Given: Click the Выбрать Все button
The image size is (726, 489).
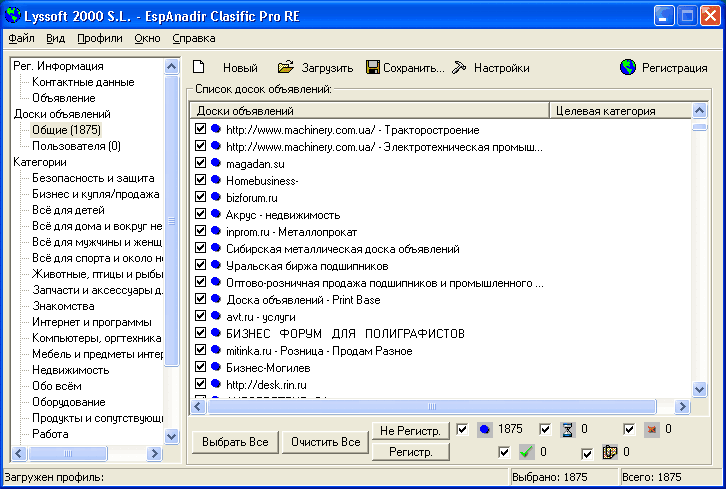Looking at the screenshot, I should click(235, 442).
